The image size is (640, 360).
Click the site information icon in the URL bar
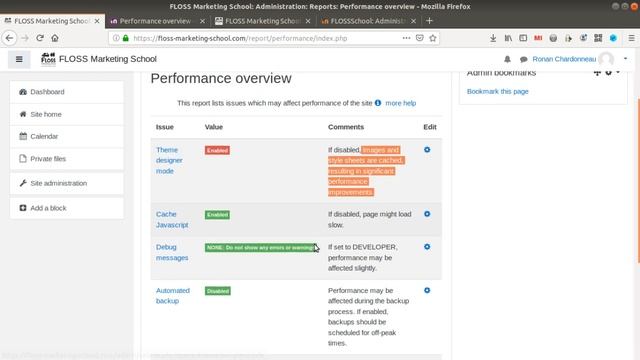(116, 38)
